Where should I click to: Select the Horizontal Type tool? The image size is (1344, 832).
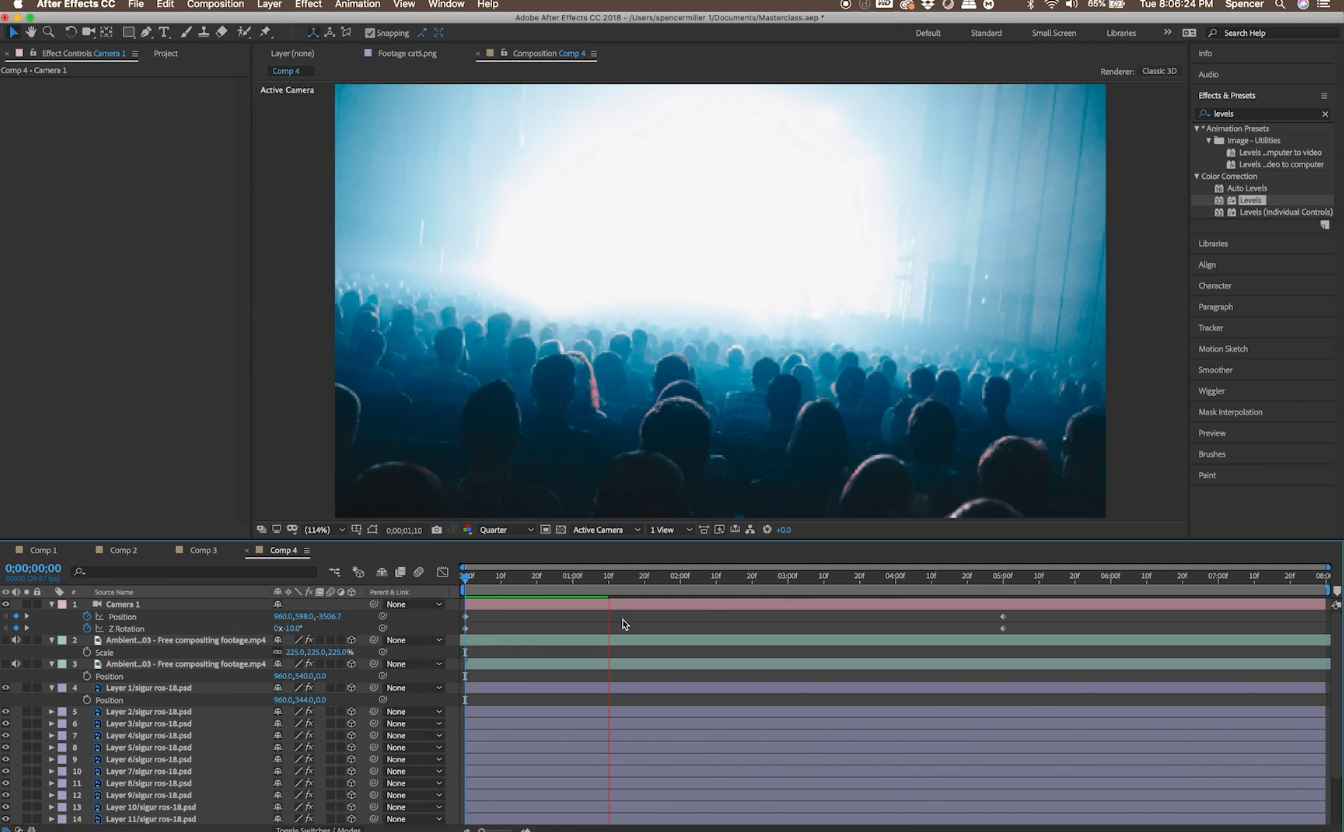click(164, 33)
